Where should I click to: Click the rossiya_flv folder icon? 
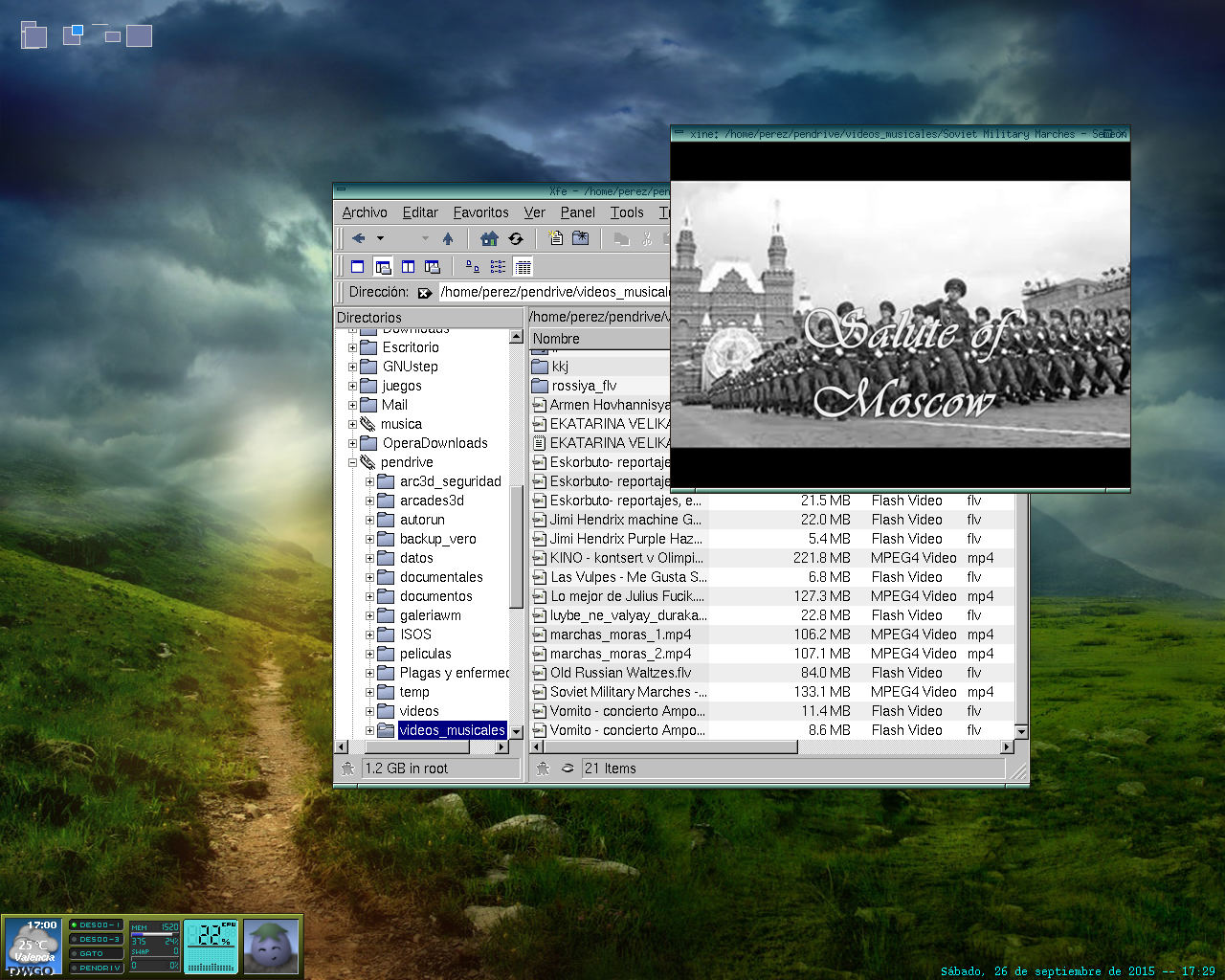[x=540, y=386]
